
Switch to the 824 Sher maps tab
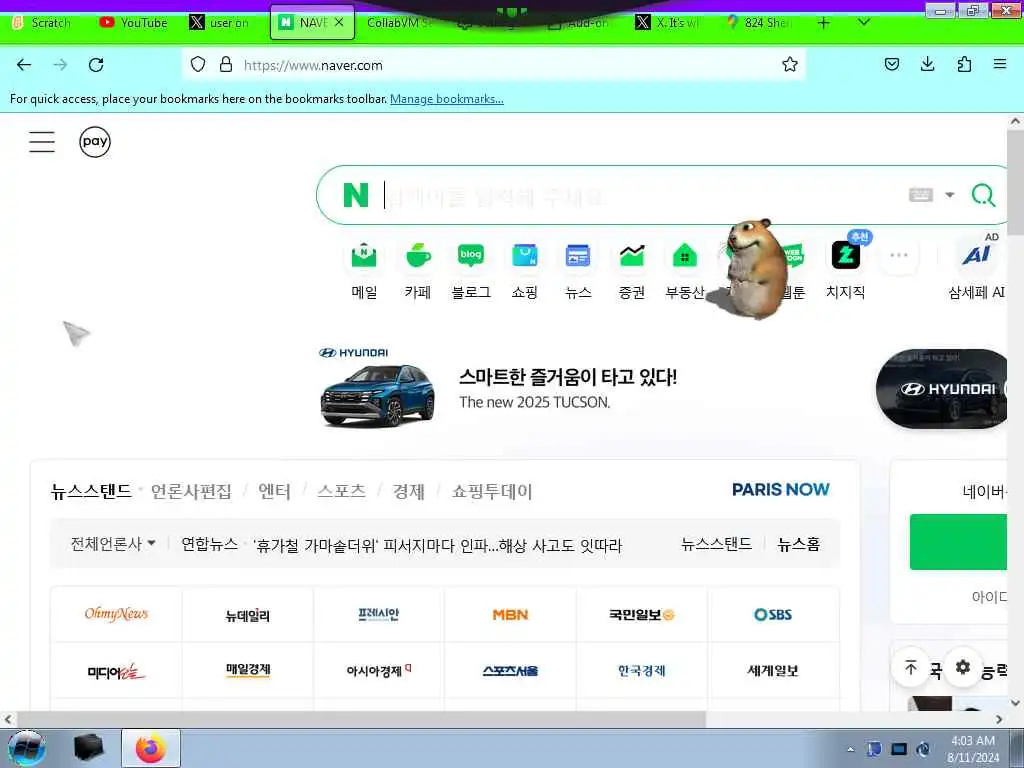point(759,23)
